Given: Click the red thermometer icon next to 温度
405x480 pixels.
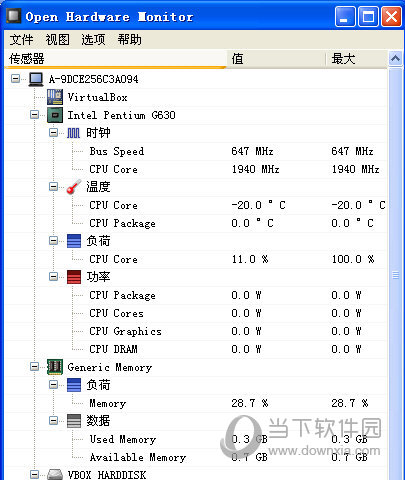Looking at the screenshot, I should coord(74,187).
